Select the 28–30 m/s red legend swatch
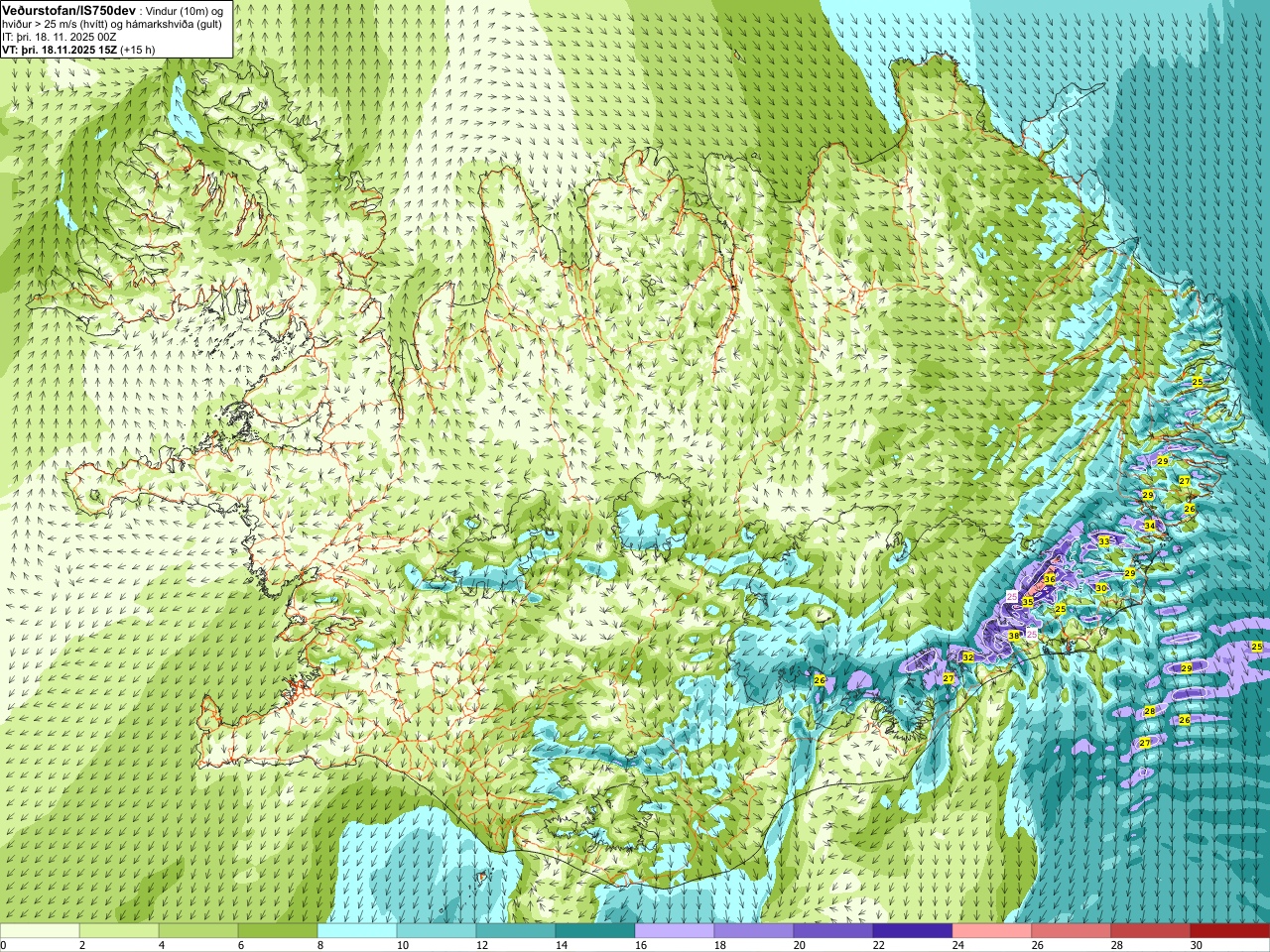1270x952 pixels. click(x=1151, y=931)
